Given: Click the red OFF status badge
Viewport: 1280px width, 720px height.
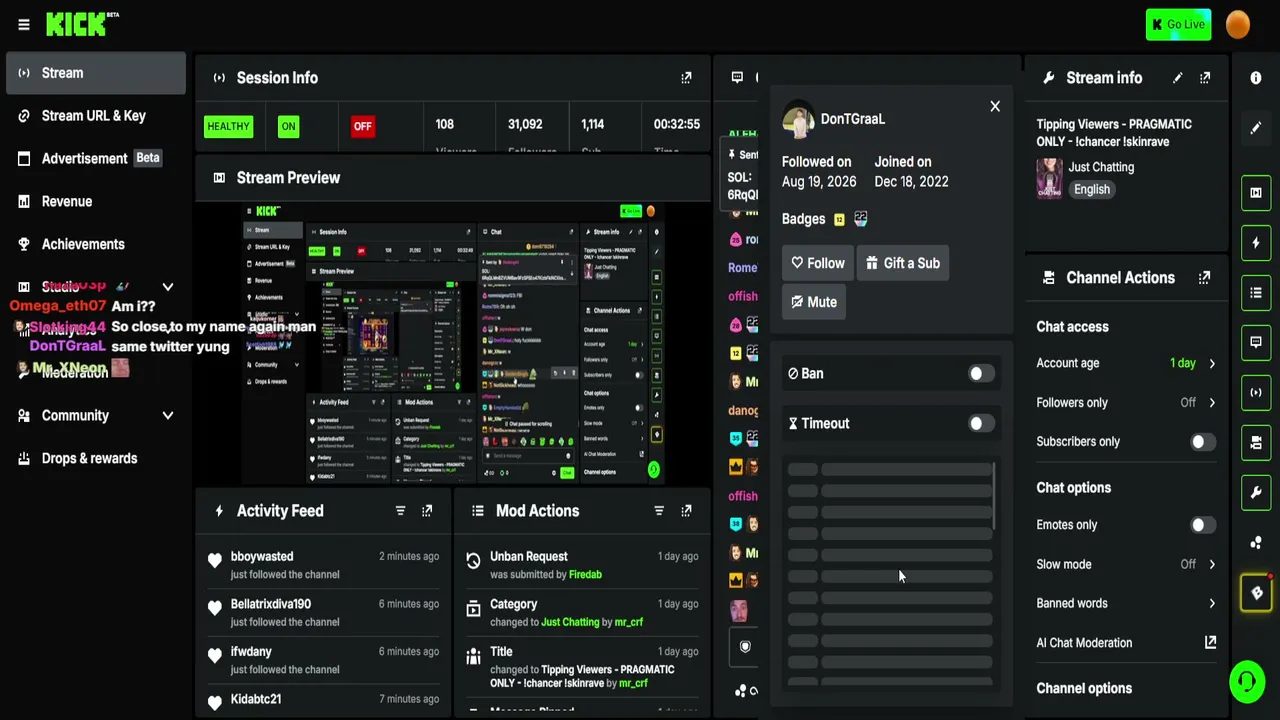Looking at the screenshot, I should pyautogui.click(x=362, y=127).
